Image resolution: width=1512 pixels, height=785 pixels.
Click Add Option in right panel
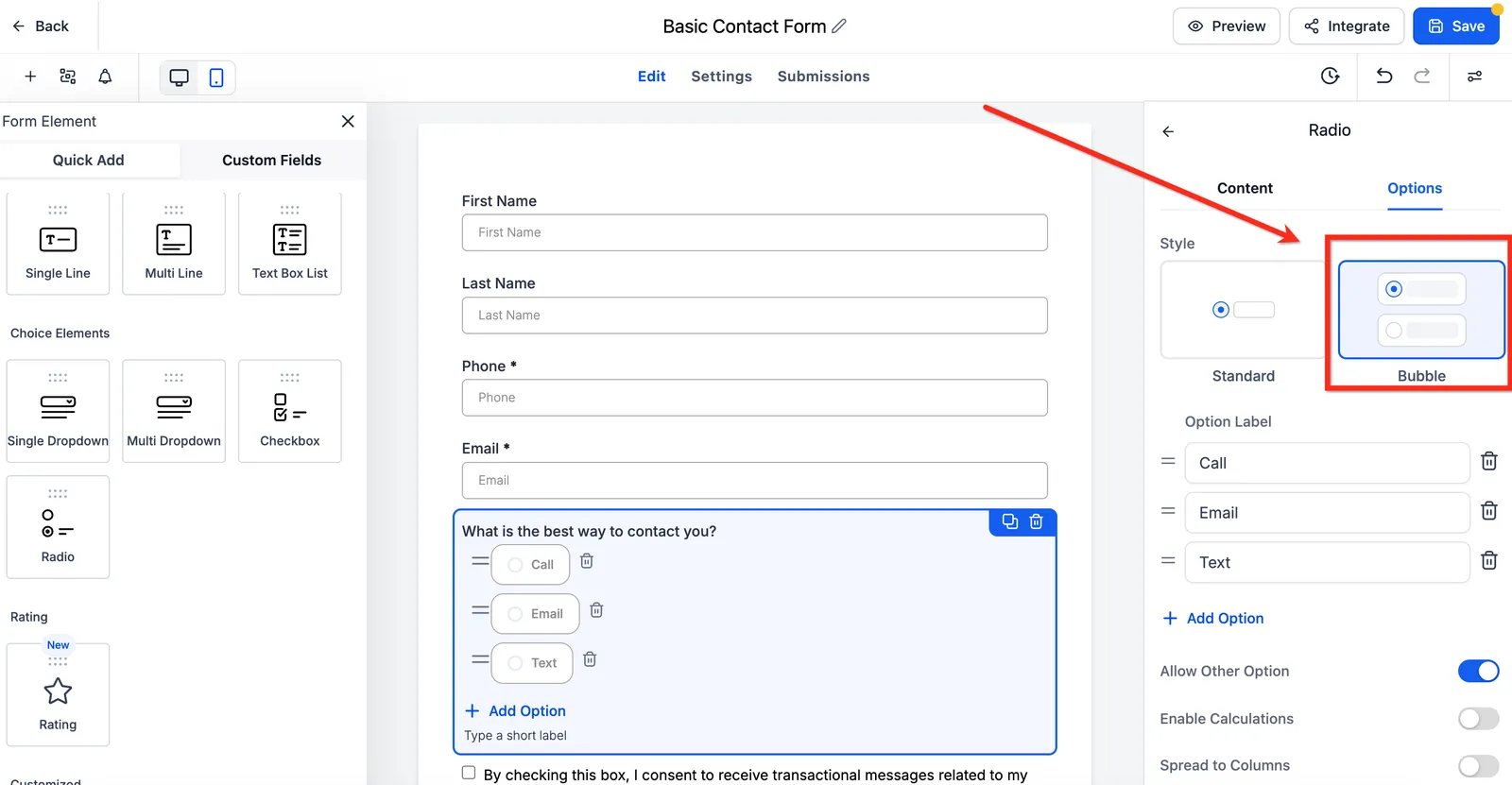point(1212,618)
